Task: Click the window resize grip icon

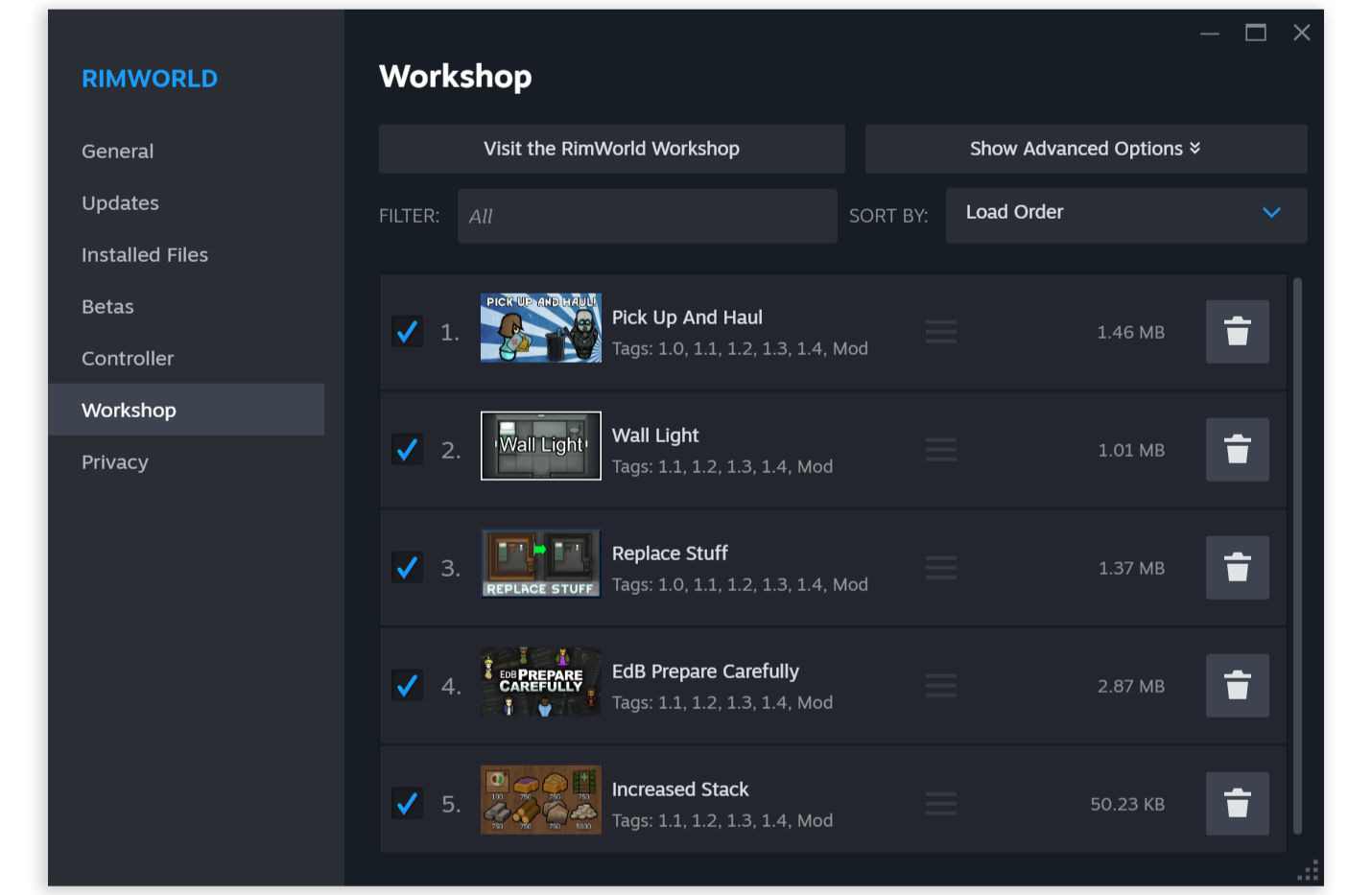Action: 1308,870
